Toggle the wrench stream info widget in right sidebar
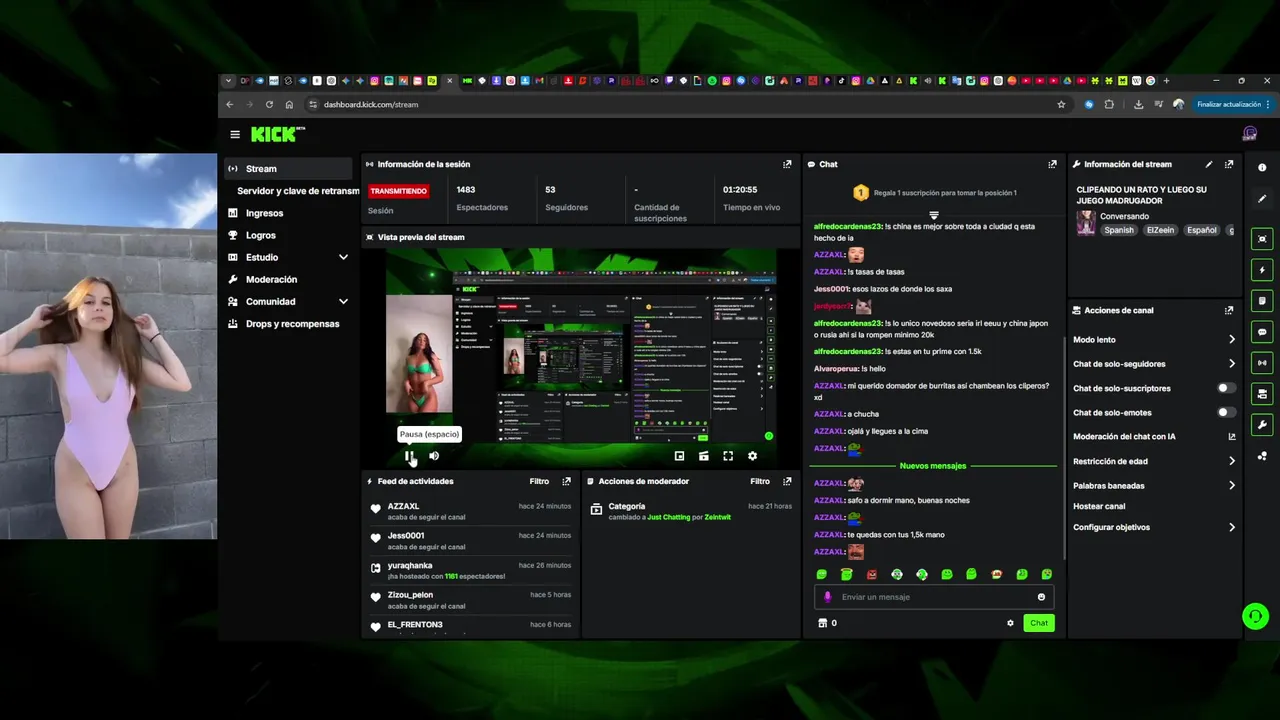 [x=1262, y=425]
